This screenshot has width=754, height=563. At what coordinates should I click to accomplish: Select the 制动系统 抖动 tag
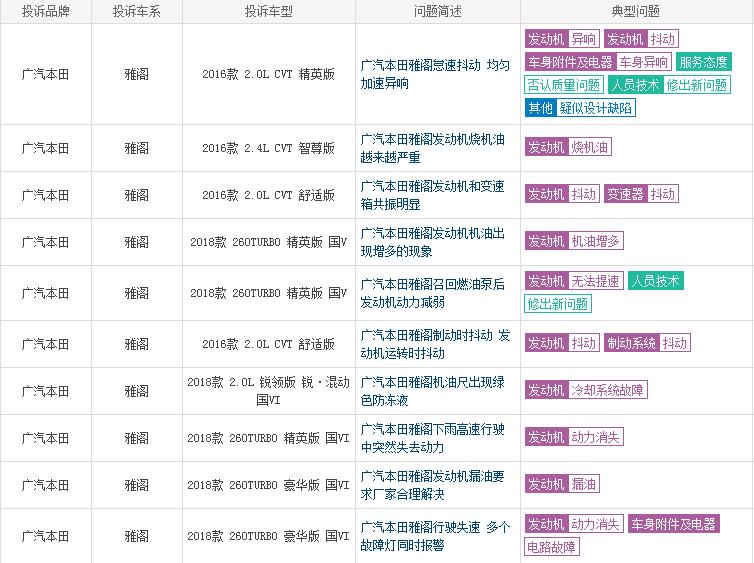click(x=647, y=343)
